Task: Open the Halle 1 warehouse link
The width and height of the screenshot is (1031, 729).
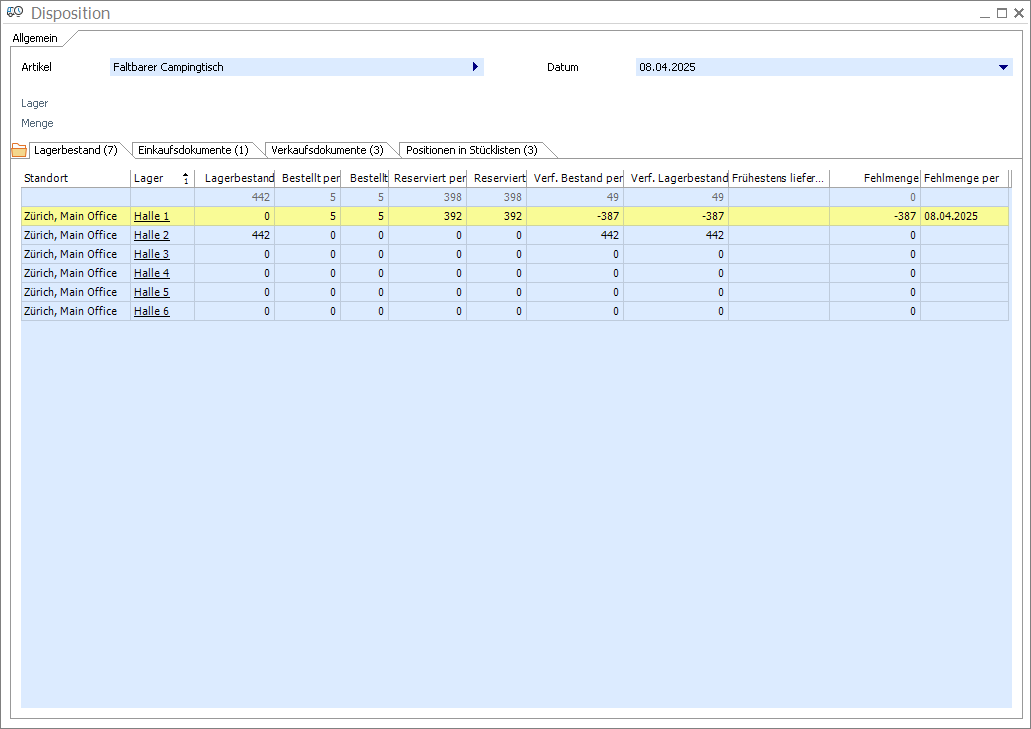Action: 151,216
